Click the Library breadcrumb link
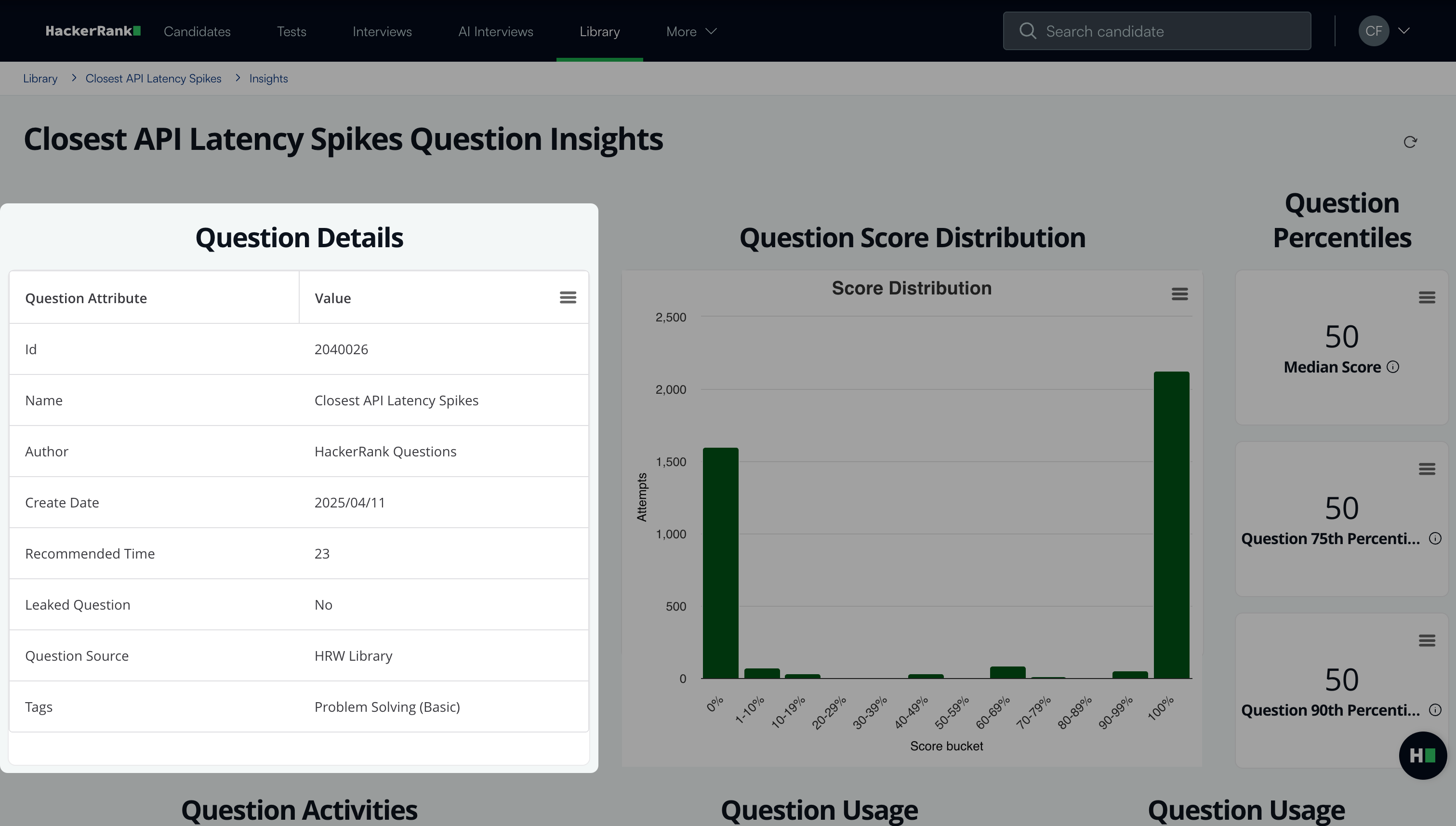 [40, 78]
